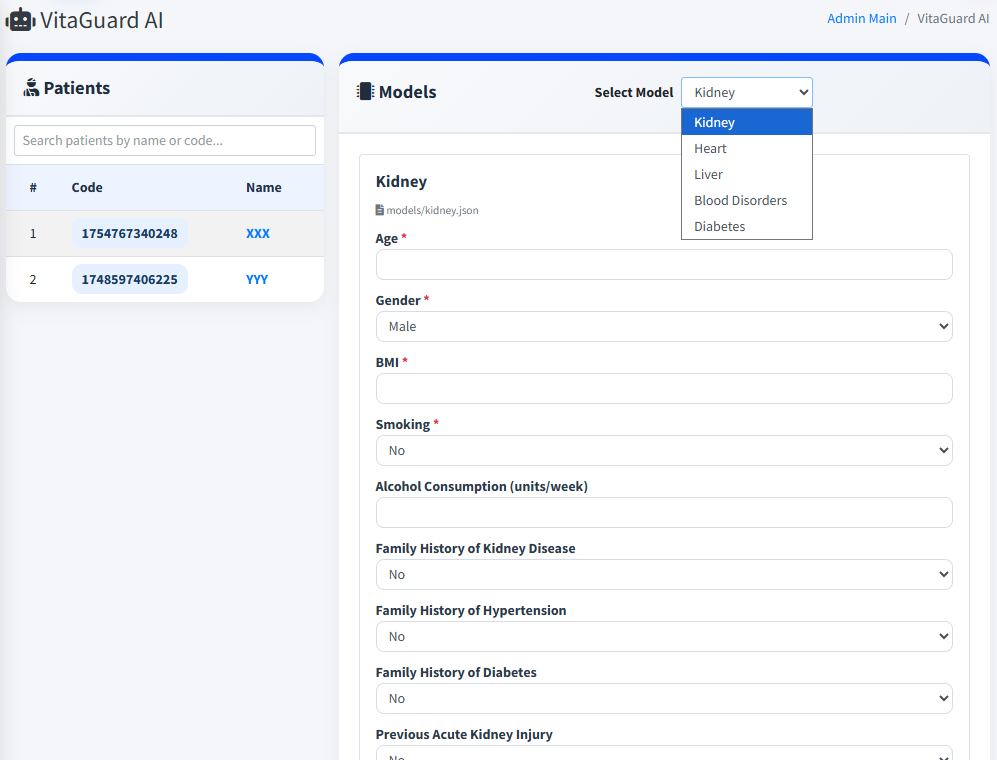Viewport: 997px width, 760px height.
Task: Click the Age input field
Action: coord(663,264)
